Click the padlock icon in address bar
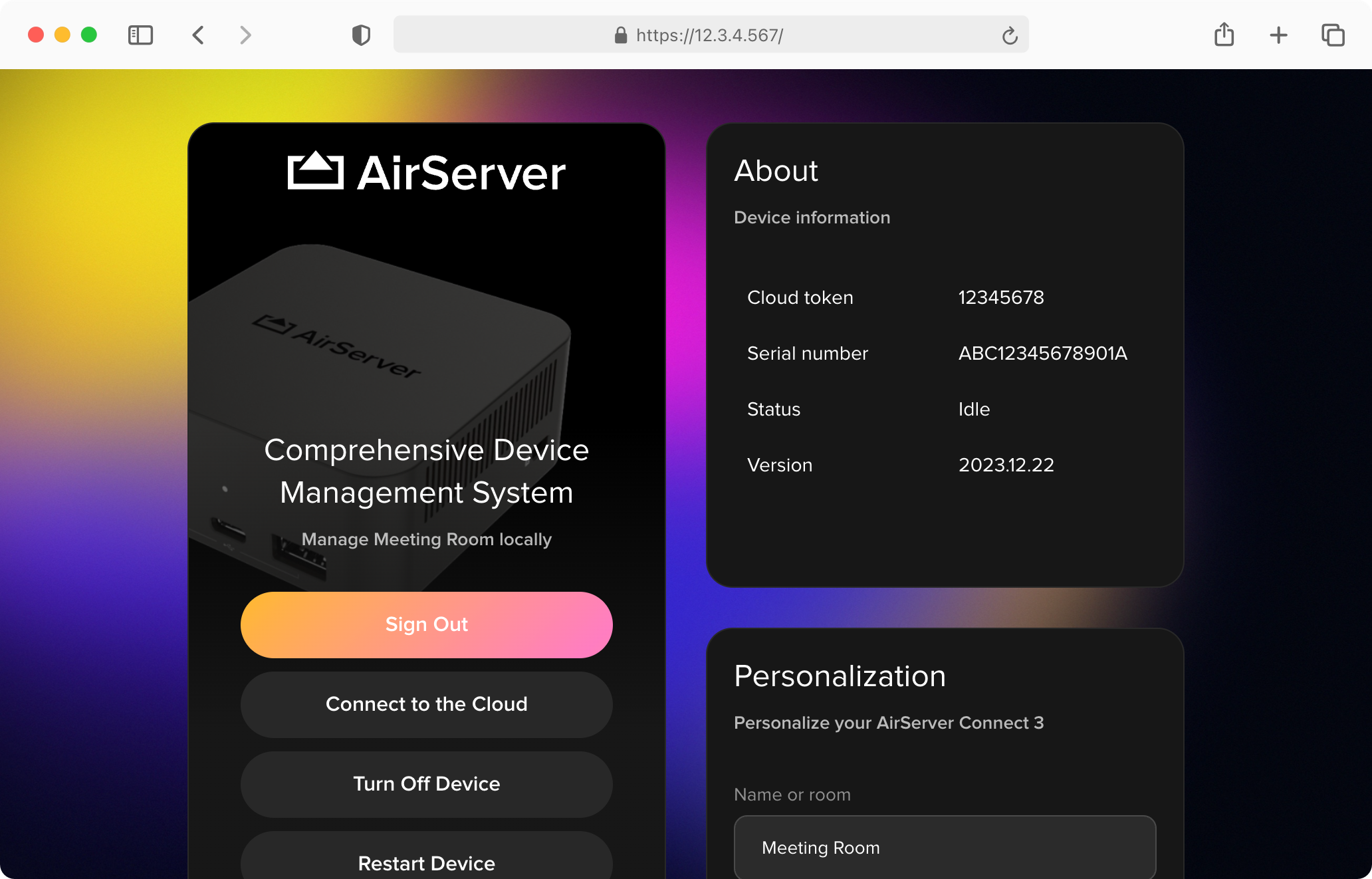 [x=621, y=35]
